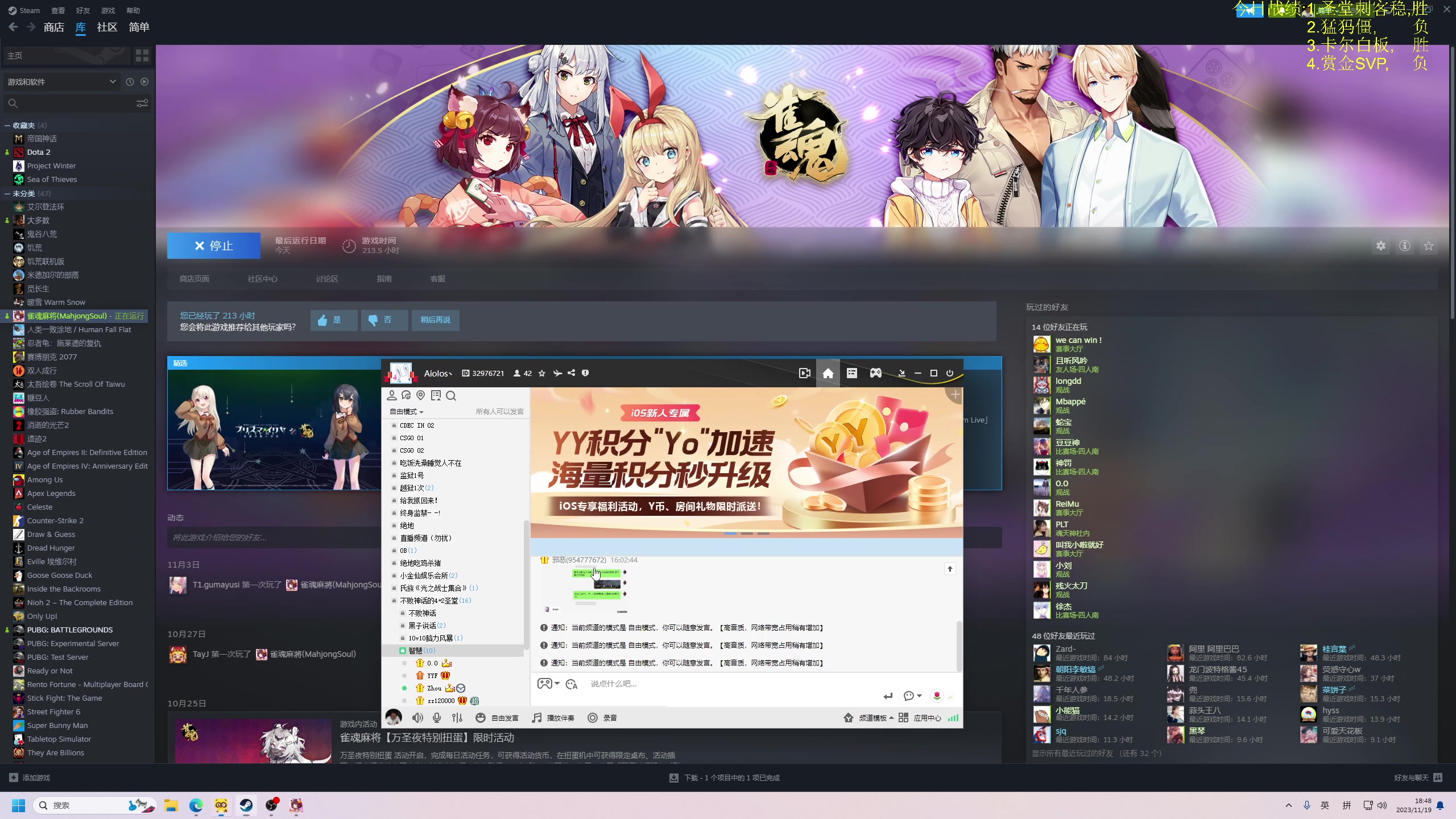1456x819 pixels.
Task: Click the YY share channel icon
Action: coord(571,373)
